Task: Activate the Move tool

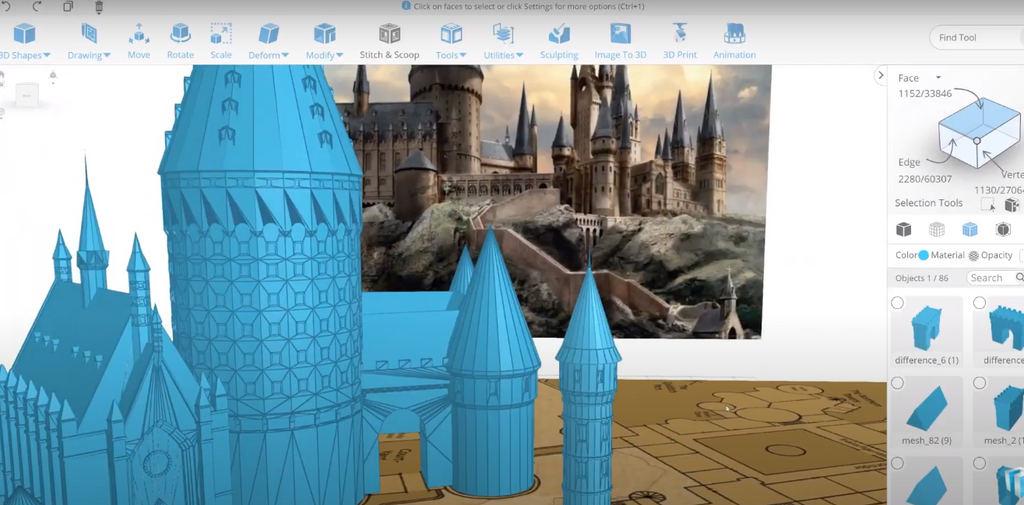Action: coord(138,42)
